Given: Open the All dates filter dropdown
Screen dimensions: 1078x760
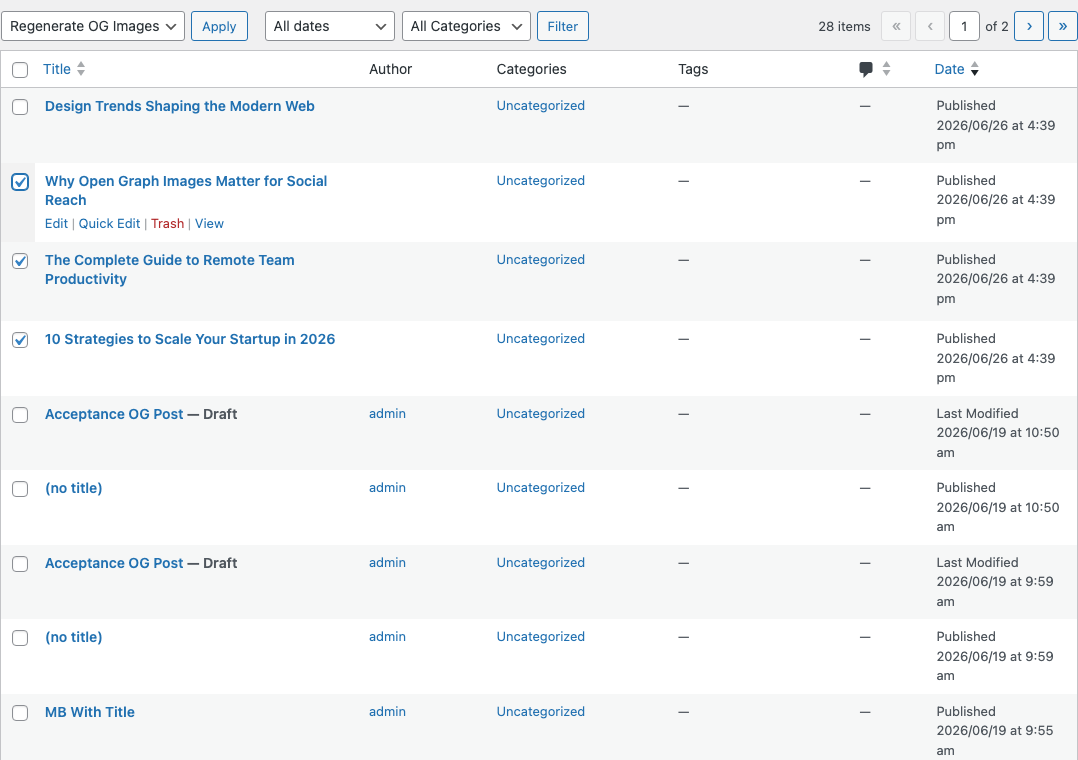Looking at the screenshot, I should point(330,26).
